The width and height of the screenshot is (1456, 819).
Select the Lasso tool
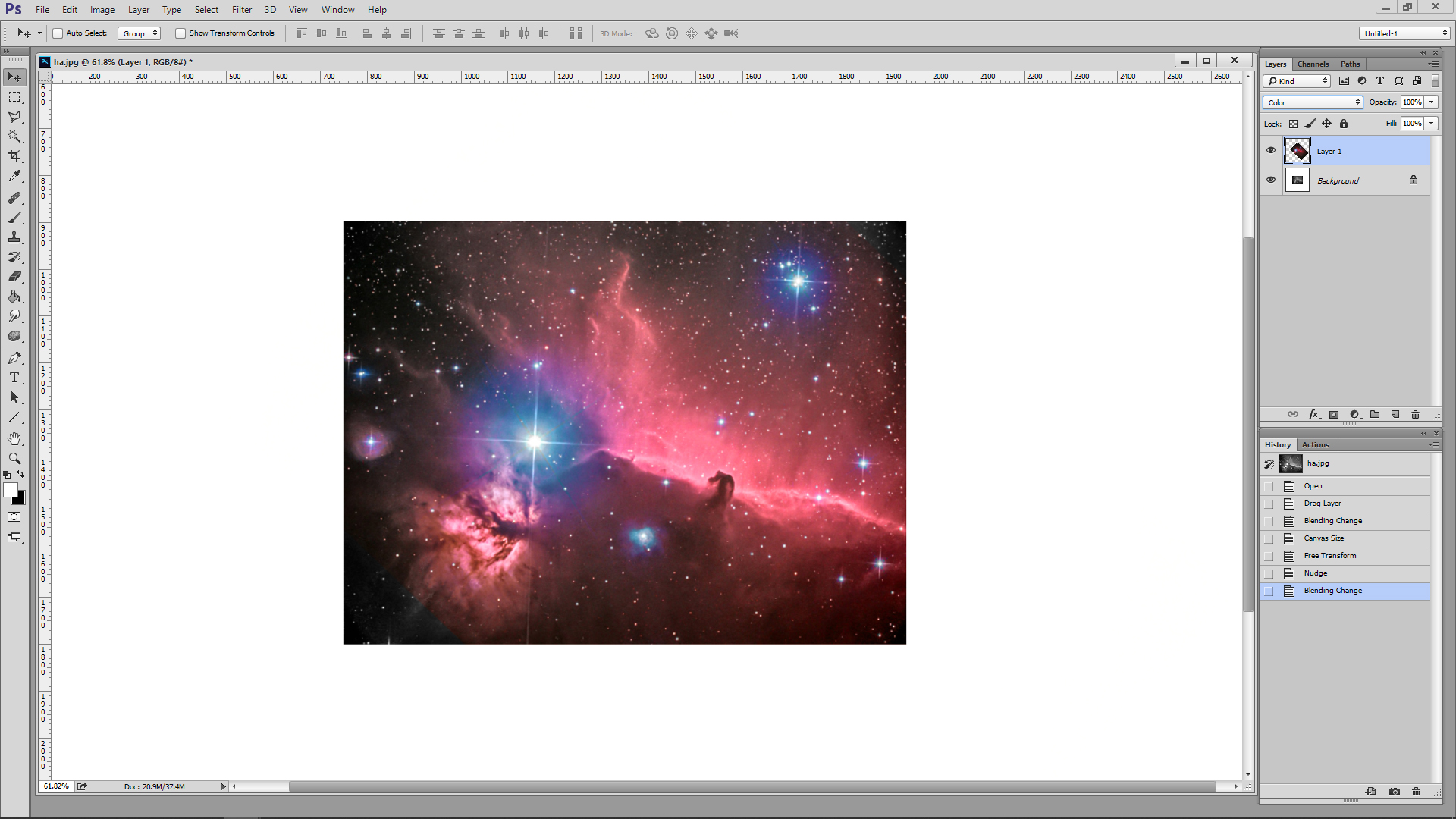click(14, 117)
